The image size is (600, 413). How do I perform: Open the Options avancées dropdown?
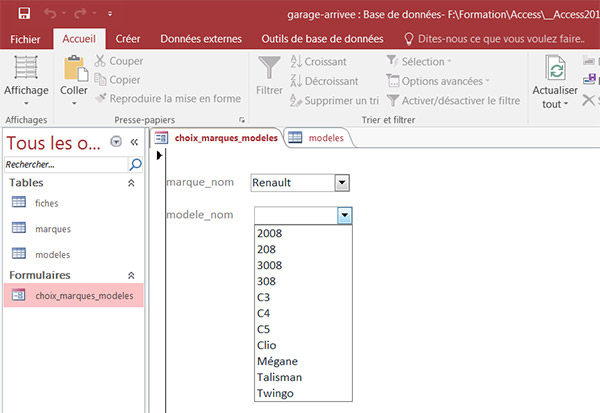(438, 81)
